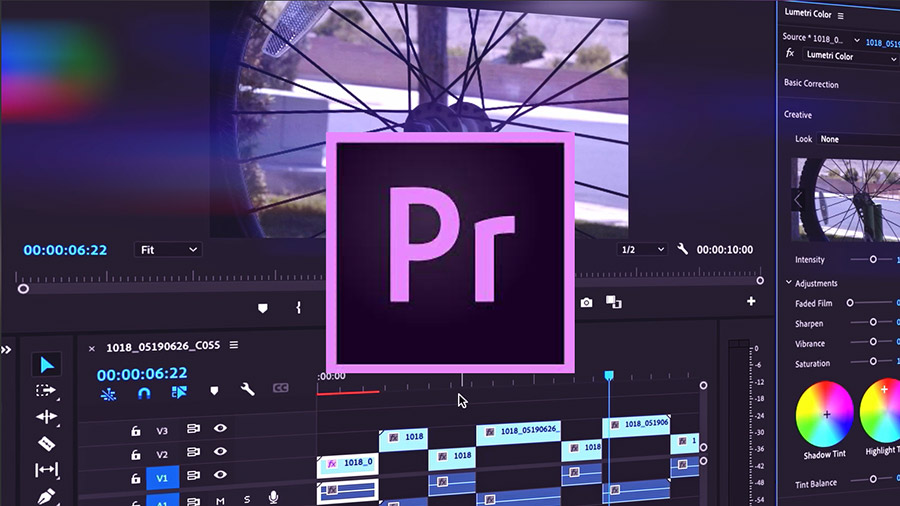Toggle sync lock on V1 track
900x506 pixels.
(193, 476)
